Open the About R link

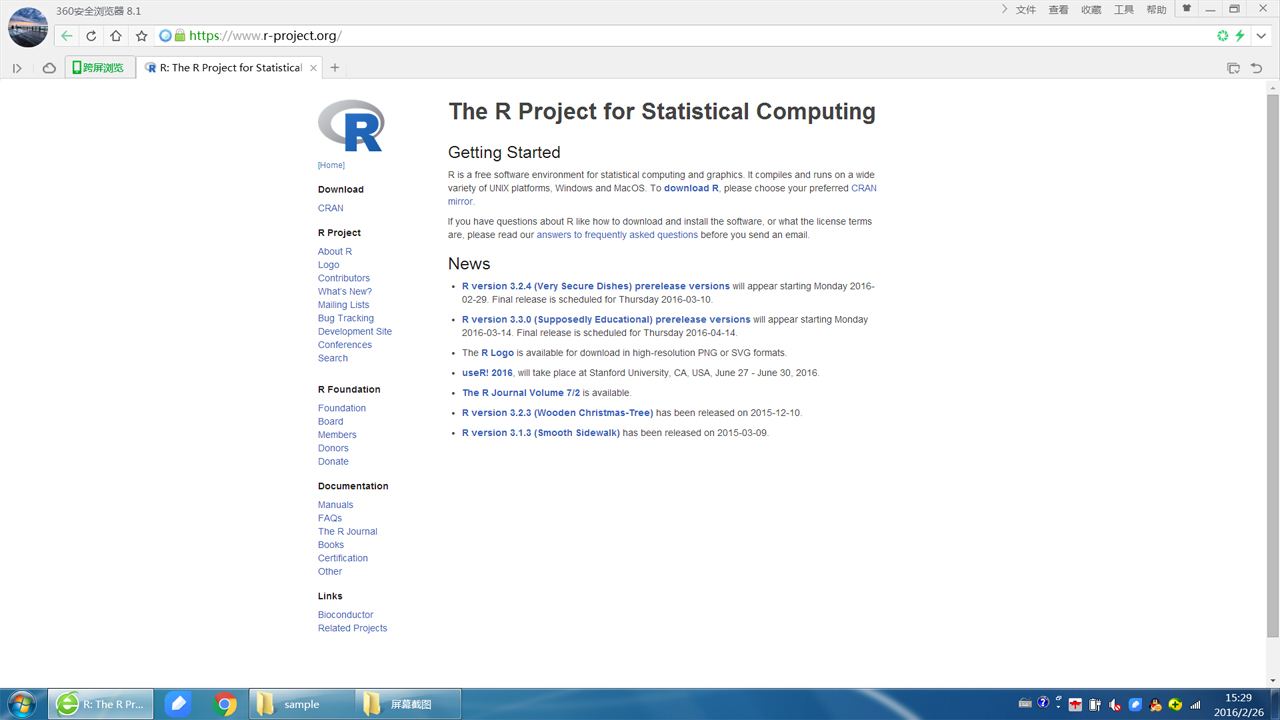point(335,252)
